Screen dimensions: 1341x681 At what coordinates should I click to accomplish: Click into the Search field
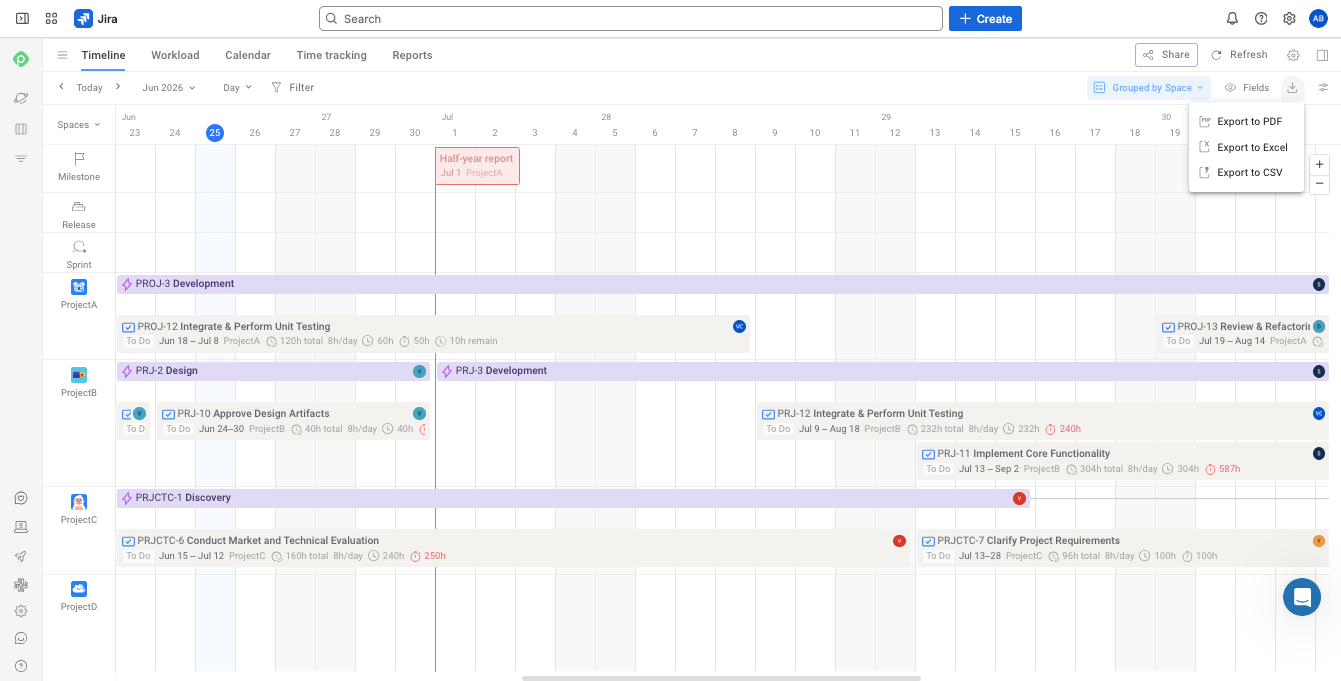[x=631, y=18]
